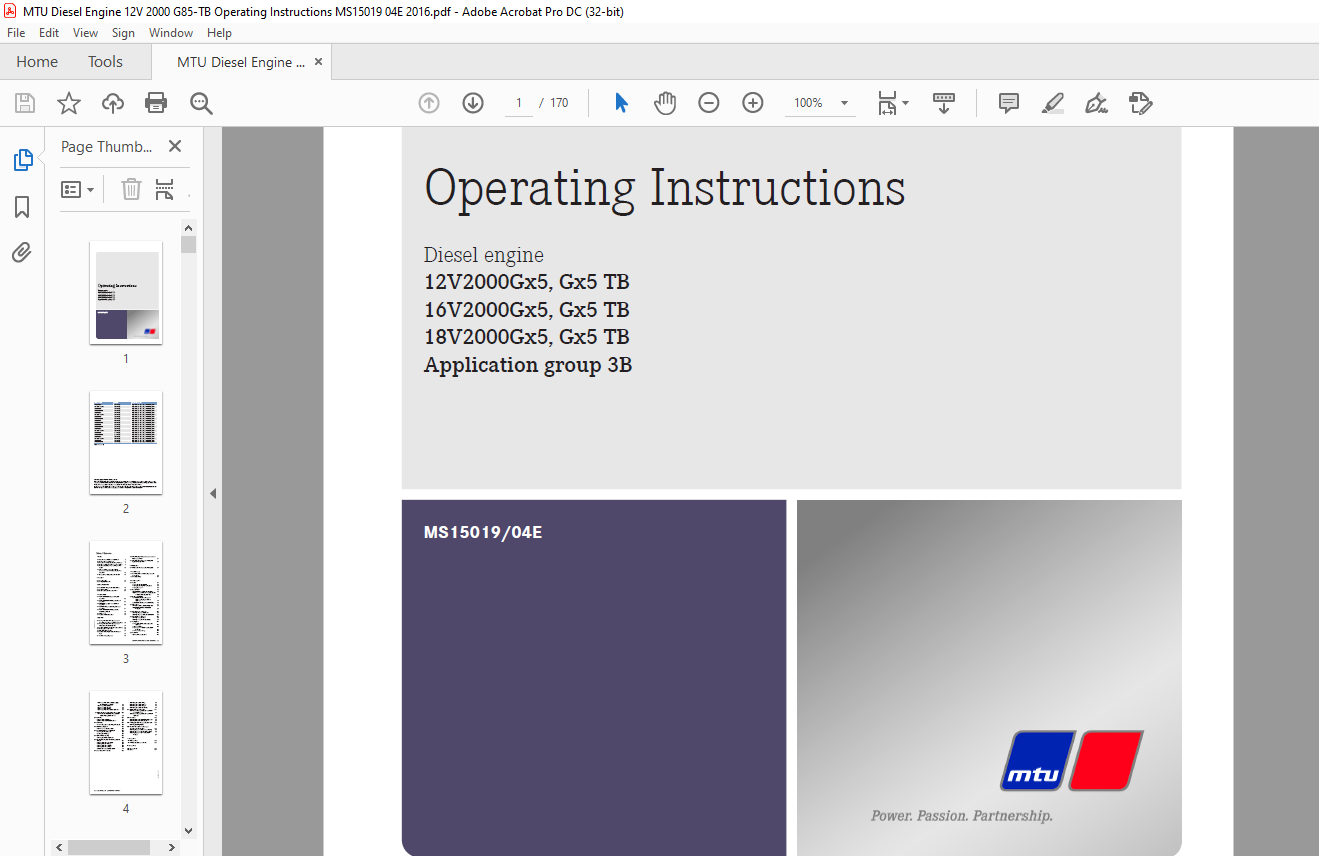Click the cloud upload icon

point(113,103)
